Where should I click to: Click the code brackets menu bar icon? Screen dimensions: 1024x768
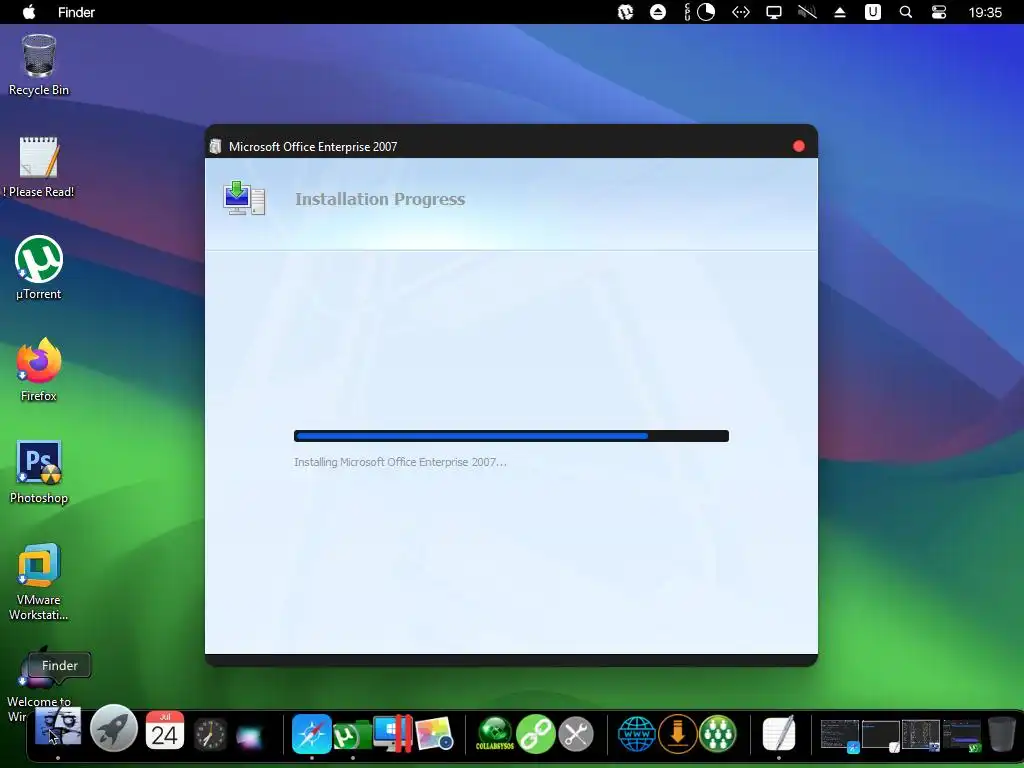tap(741, 12)
